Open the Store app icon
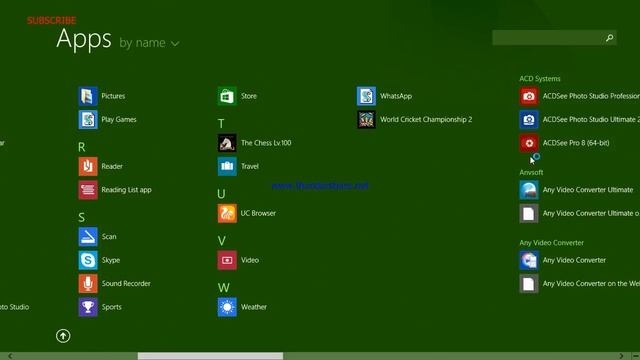The image size is (640, 360). click(227, 96)
